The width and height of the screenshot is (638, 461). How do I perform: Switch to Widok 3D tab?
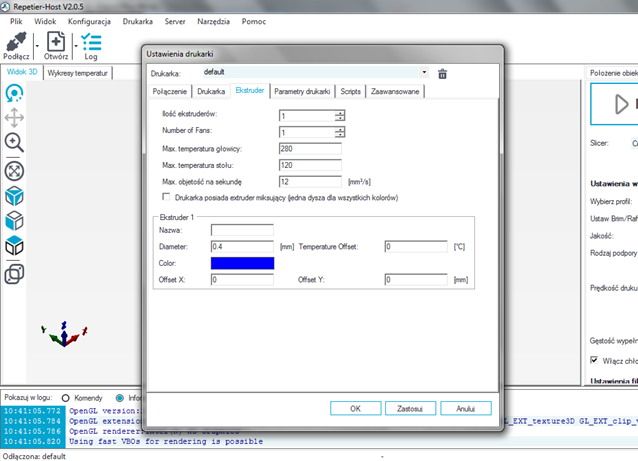[22, 72]
